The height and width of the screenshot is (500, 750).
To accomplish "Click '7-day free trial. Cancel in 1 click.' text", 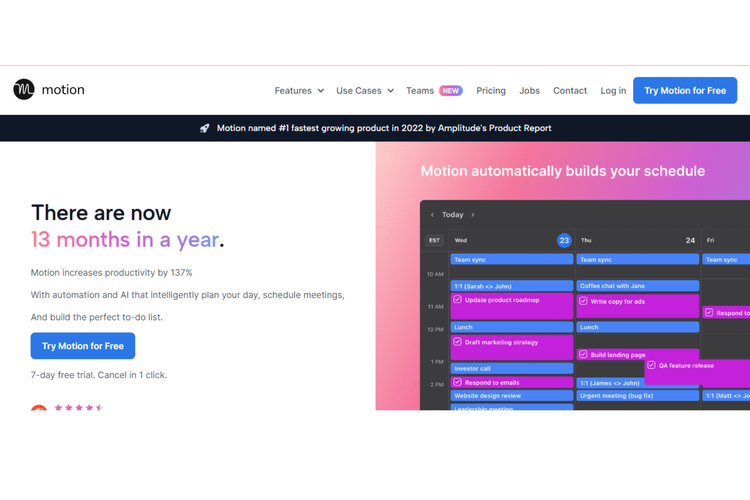I will [x=99, y=375].
